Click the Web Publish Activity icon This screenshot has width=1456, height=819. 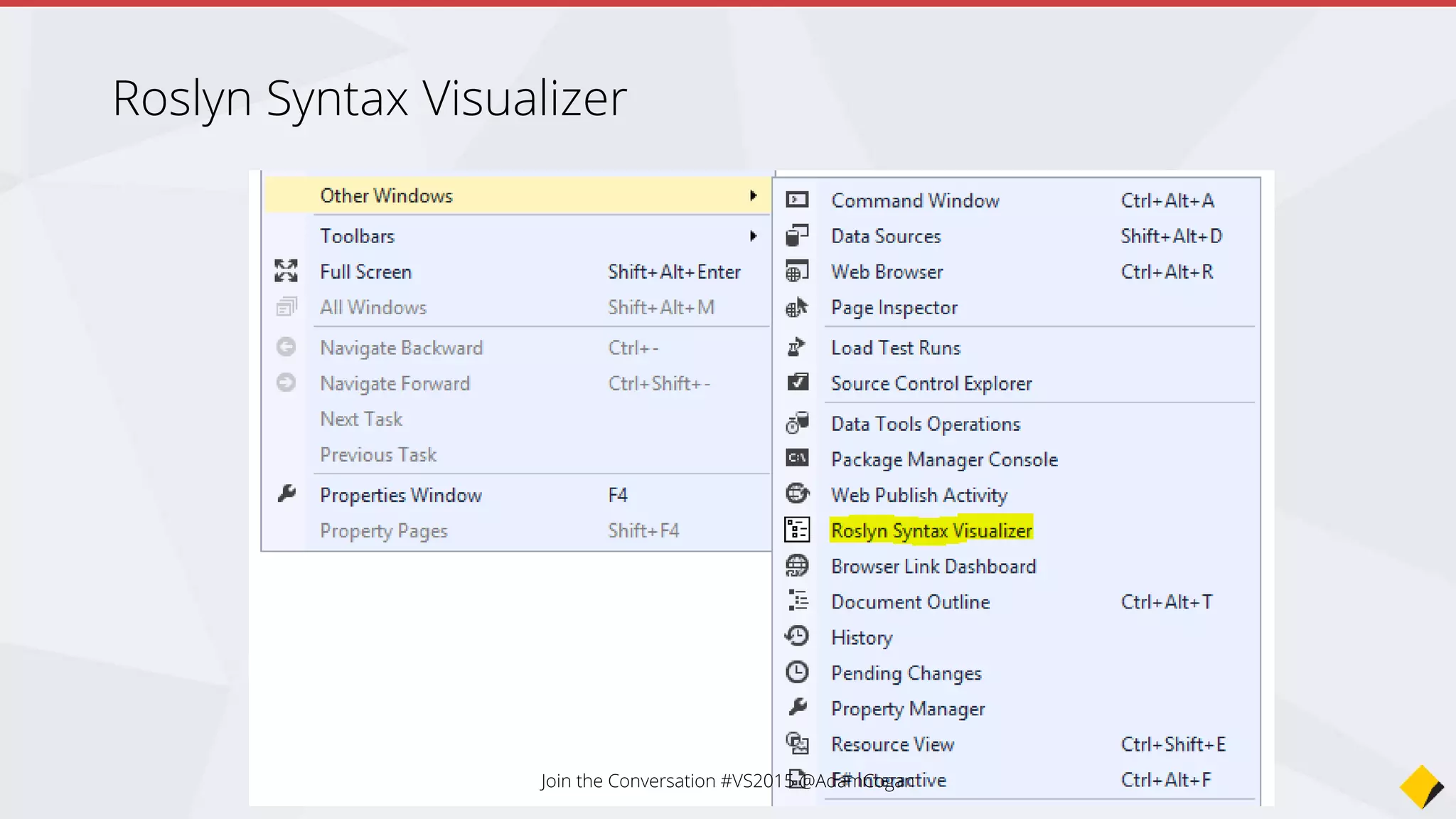pos(797,493)
